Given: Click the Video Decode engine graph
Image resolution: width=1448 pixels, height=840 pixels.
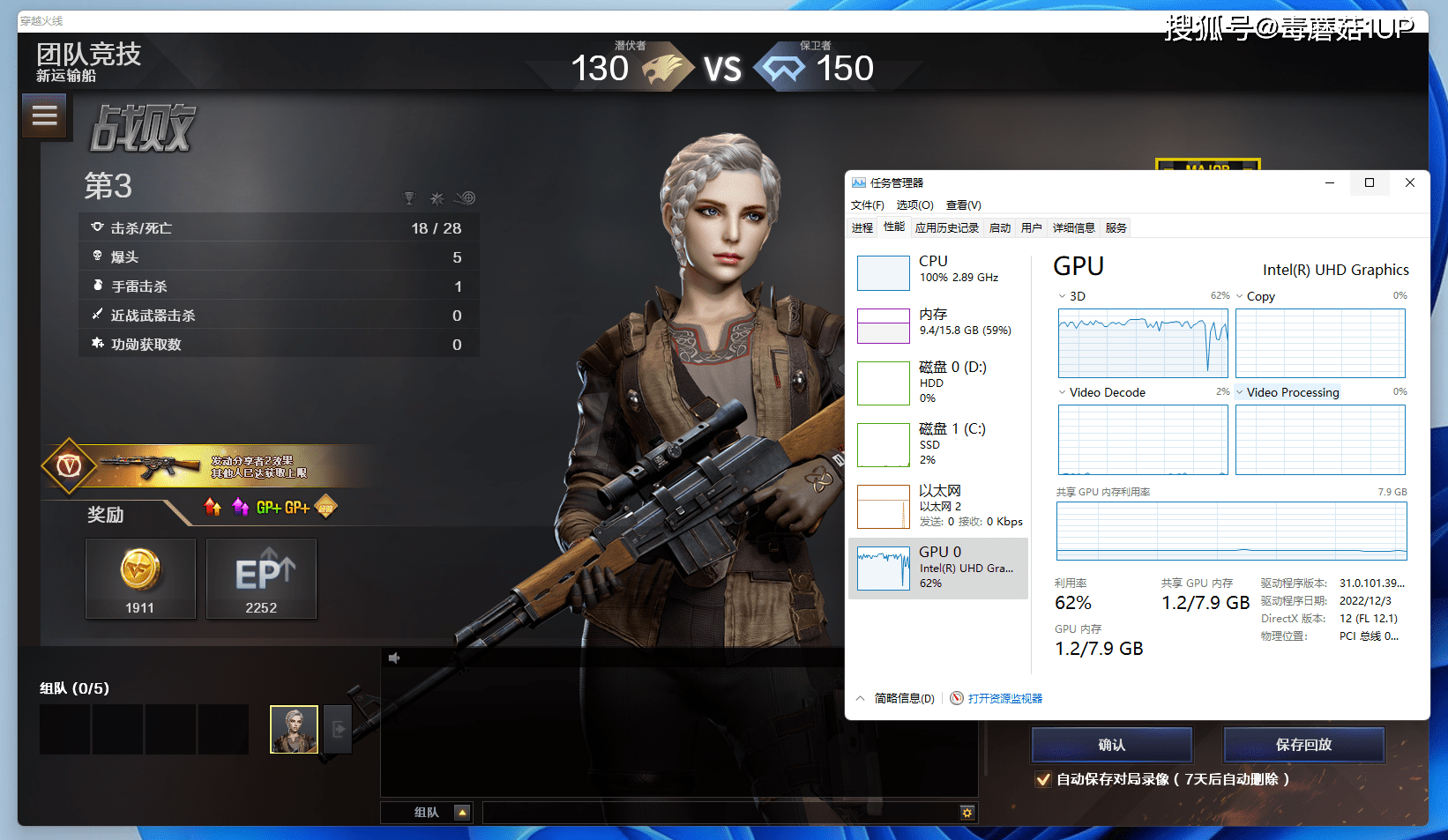Looking at the screenshot, I should click(x=1143, y=440).
